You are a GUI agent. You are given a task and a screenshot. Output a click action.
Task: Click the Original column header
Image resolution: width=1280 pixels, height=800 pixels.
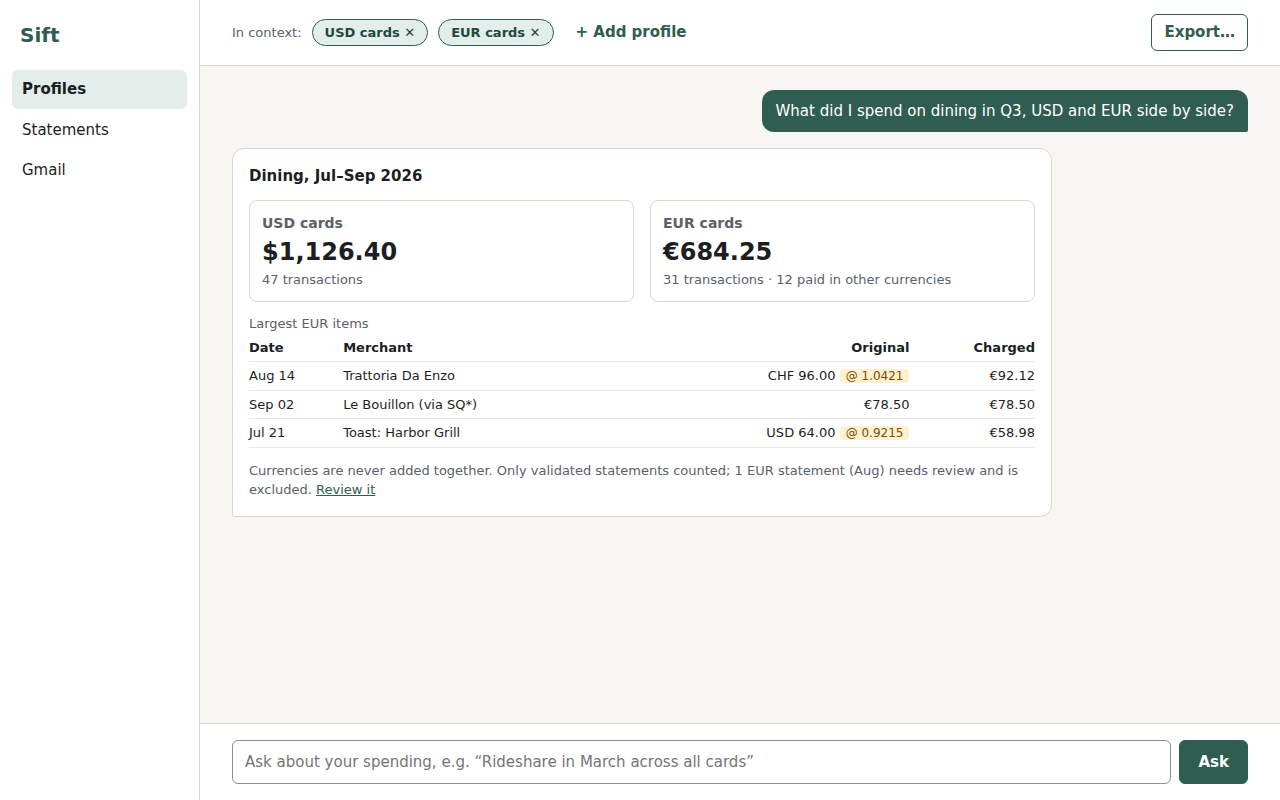point(880,348)
